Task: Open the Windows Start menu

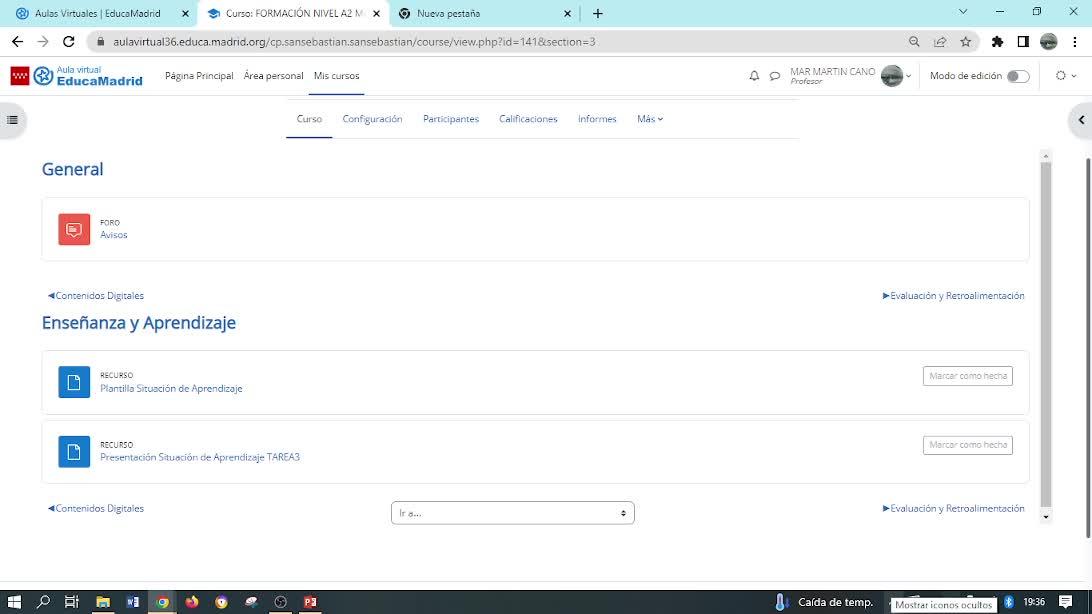Action: (14, 601)
